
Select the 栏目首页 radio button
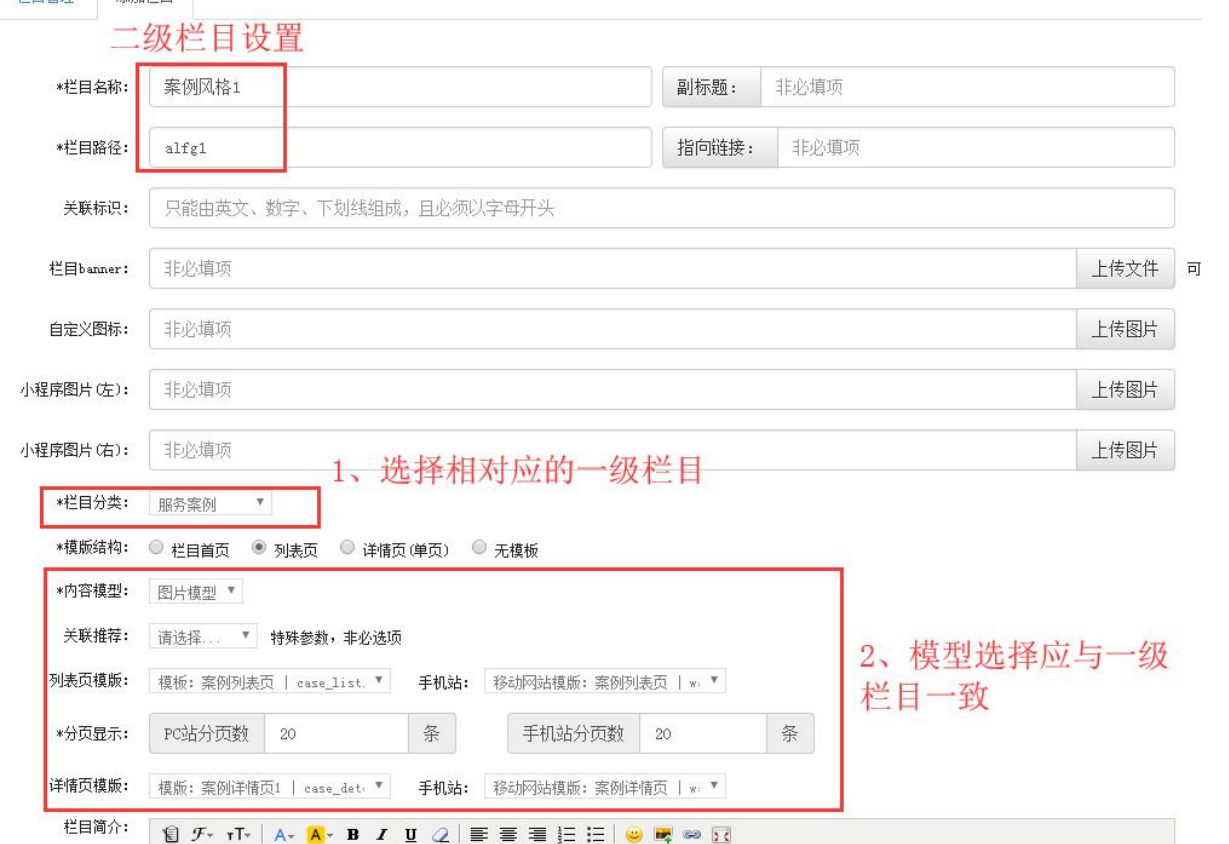coord(156,548)
